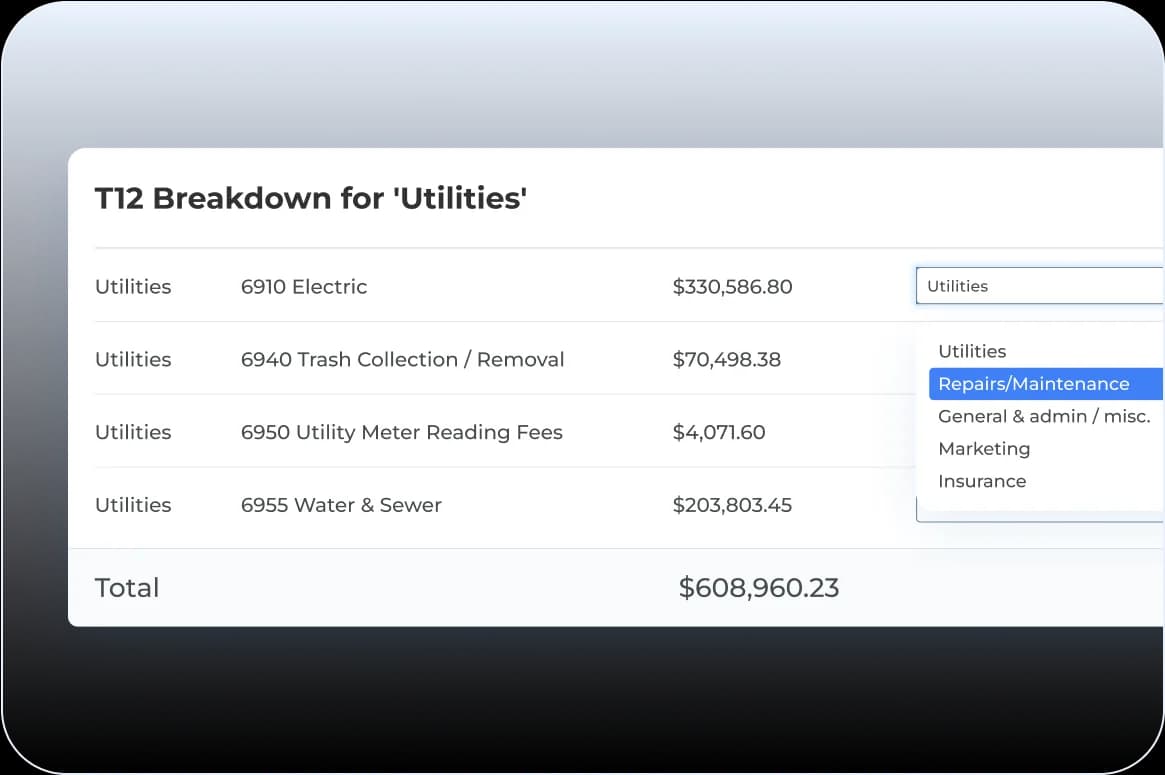Click the $608,960.23 total amount
1165x775 pixels.
758,588
